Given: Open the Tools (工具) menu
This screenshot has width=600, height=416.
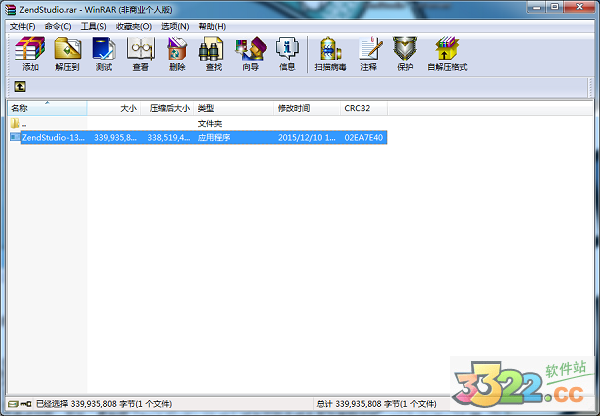Looking at the screenshot, I should pyautogui.click(x=93, y=26).
